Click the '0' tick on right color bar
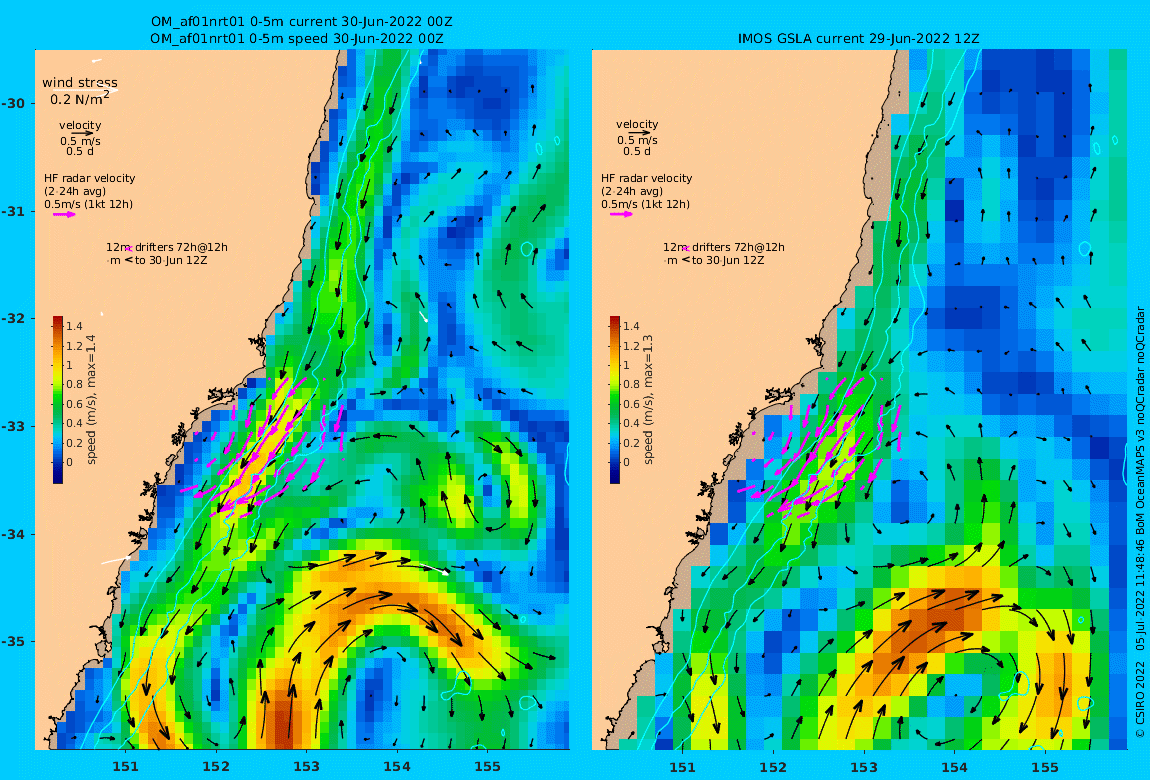This screenshot has width=1150, height=780. tap(627, 462)
